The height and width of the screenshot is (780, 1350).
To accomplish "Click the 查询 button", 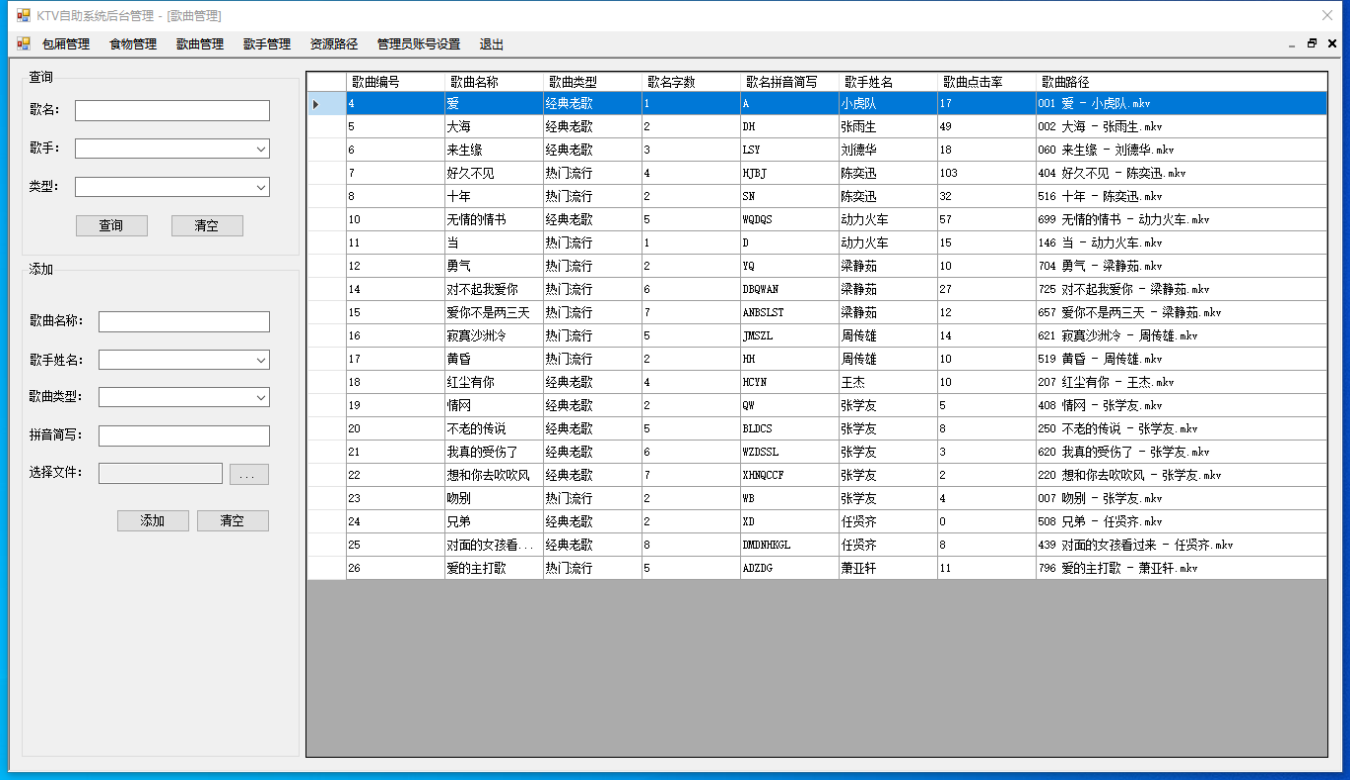I will point(112,226).
